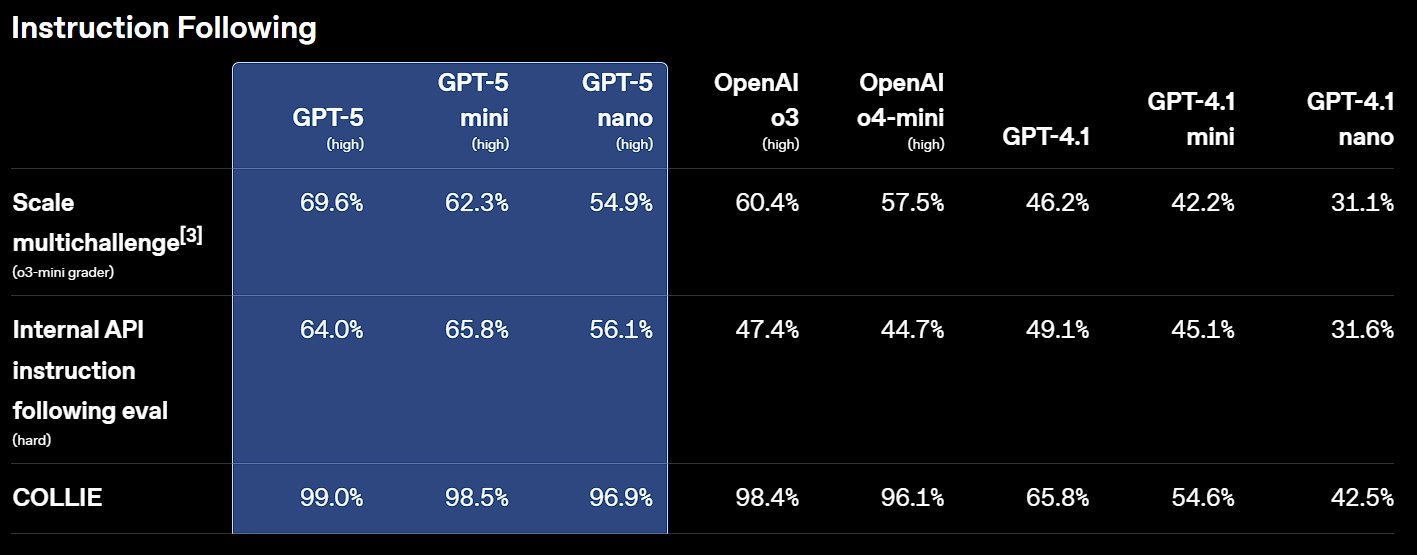Click the OpenAI o4-mini column header
This screenshot has width=1417, height=555.
click(x=902, y=111)
